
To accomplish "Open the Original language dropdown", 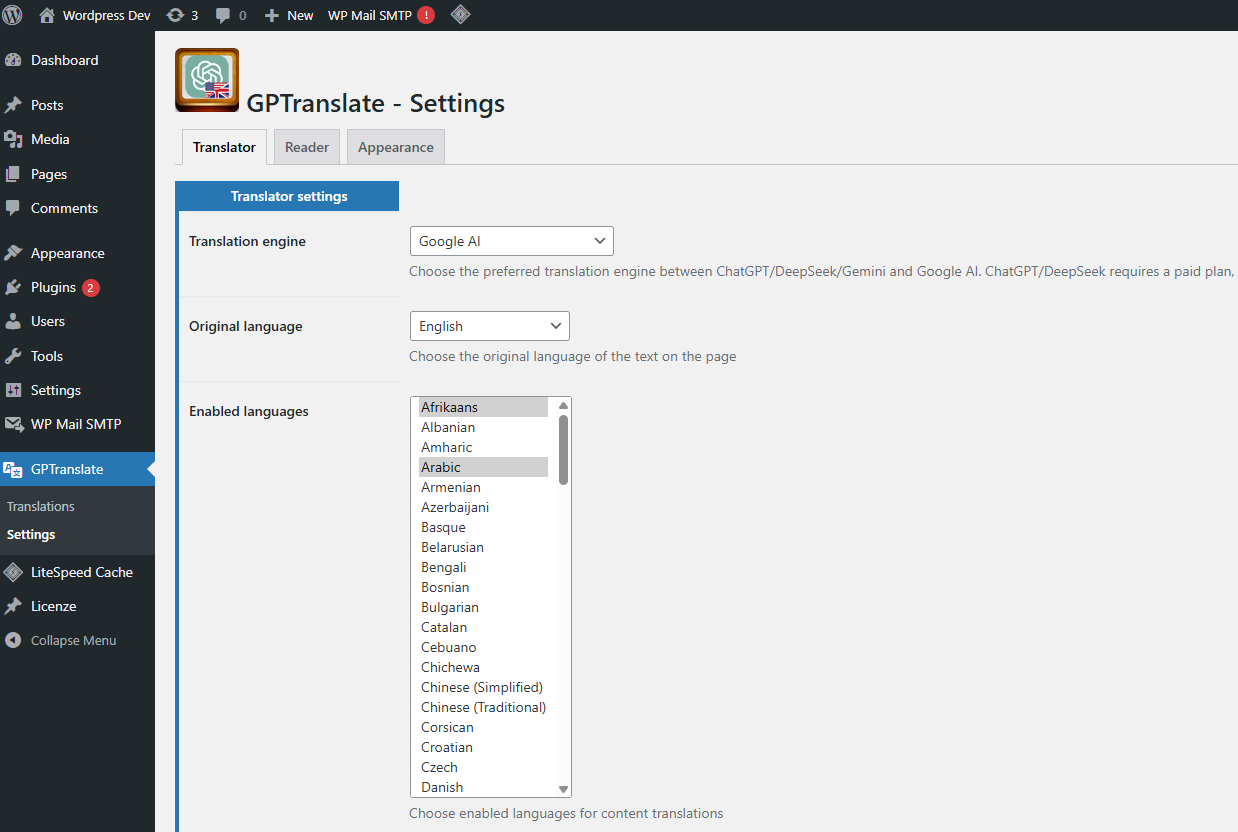I will (x=490, y=326).
